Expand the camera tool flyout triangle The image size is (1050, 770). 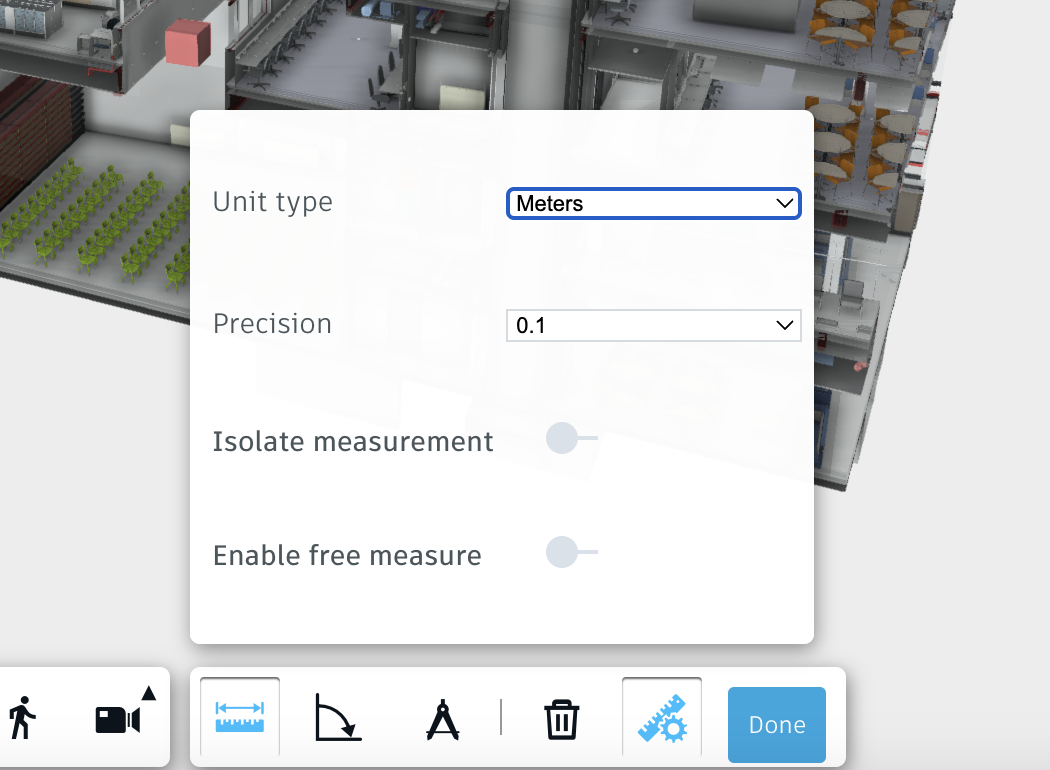point(149,692)
